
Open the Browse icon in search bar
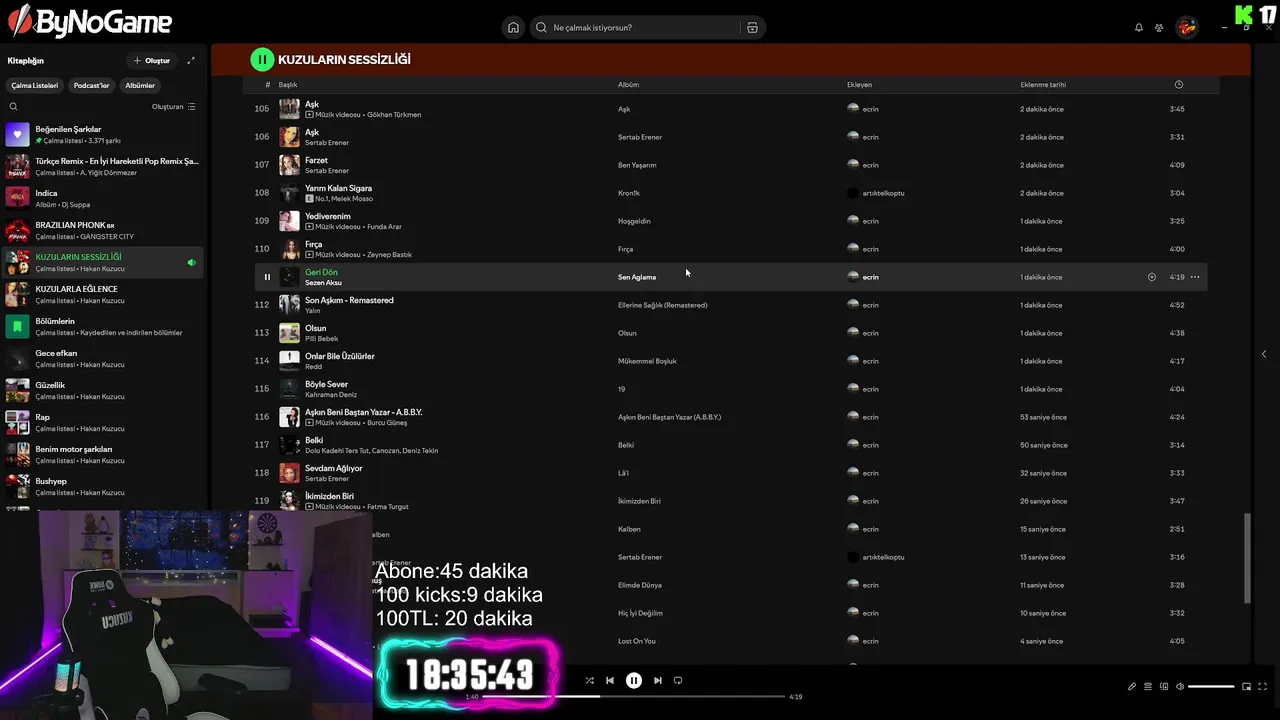[x=752, y=27]
